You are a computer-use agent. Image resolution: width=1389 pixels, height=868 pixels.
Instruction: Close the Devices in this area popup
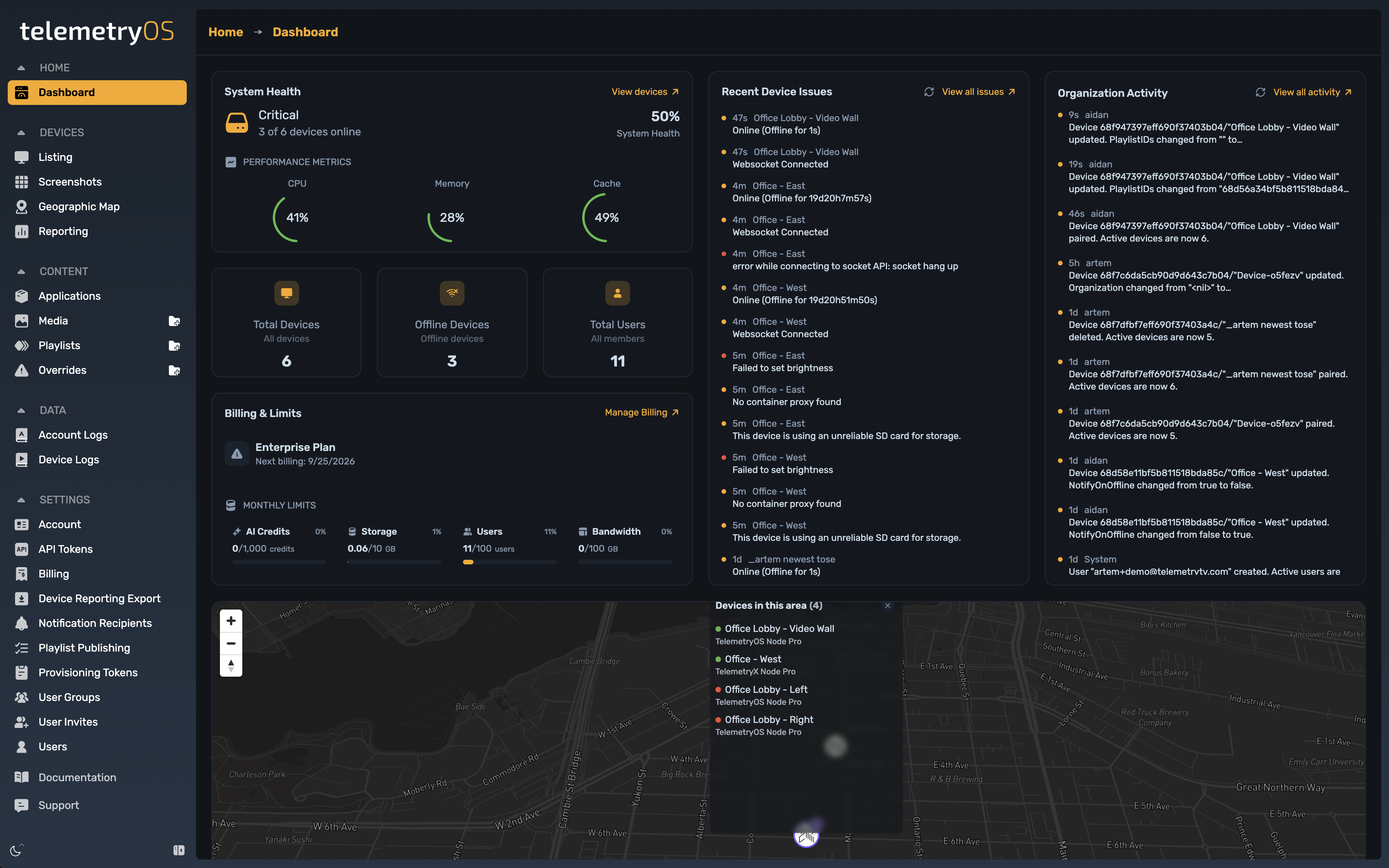click(x=887, y=606)
